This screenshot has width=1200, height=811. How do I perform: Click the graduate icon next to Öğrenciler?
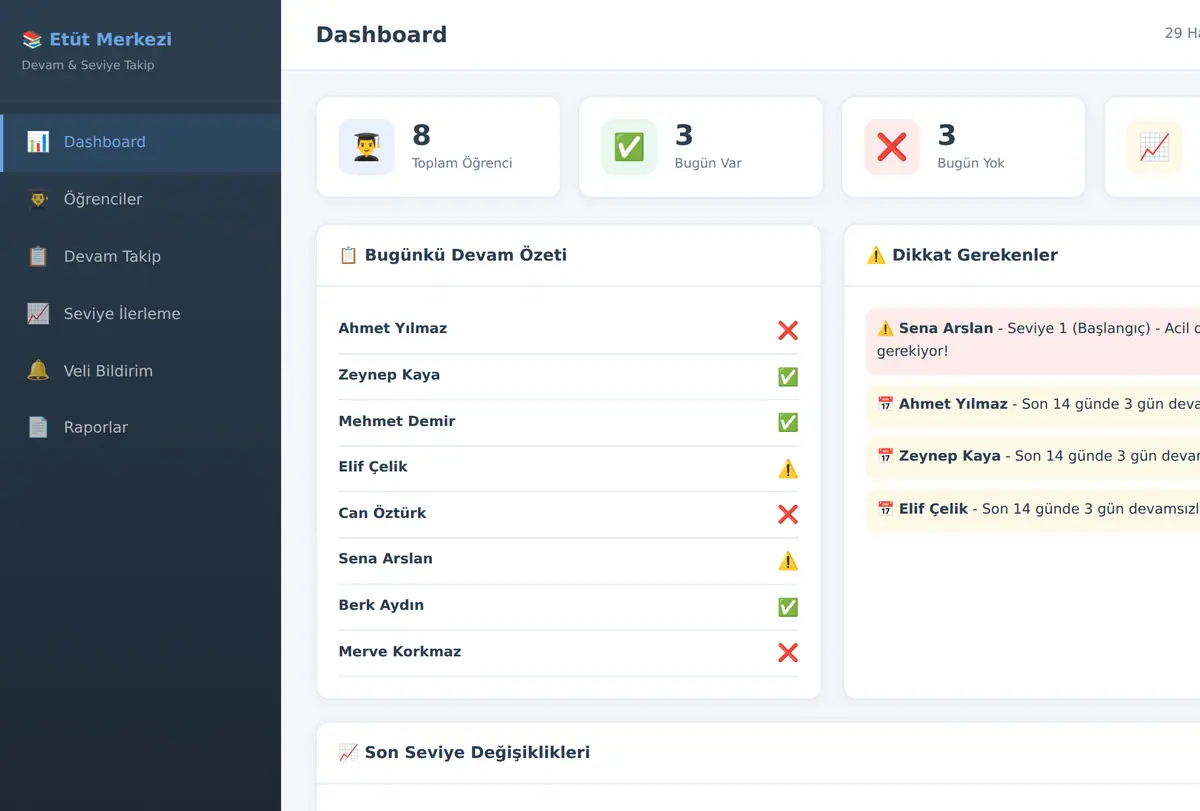coord(38,199)
